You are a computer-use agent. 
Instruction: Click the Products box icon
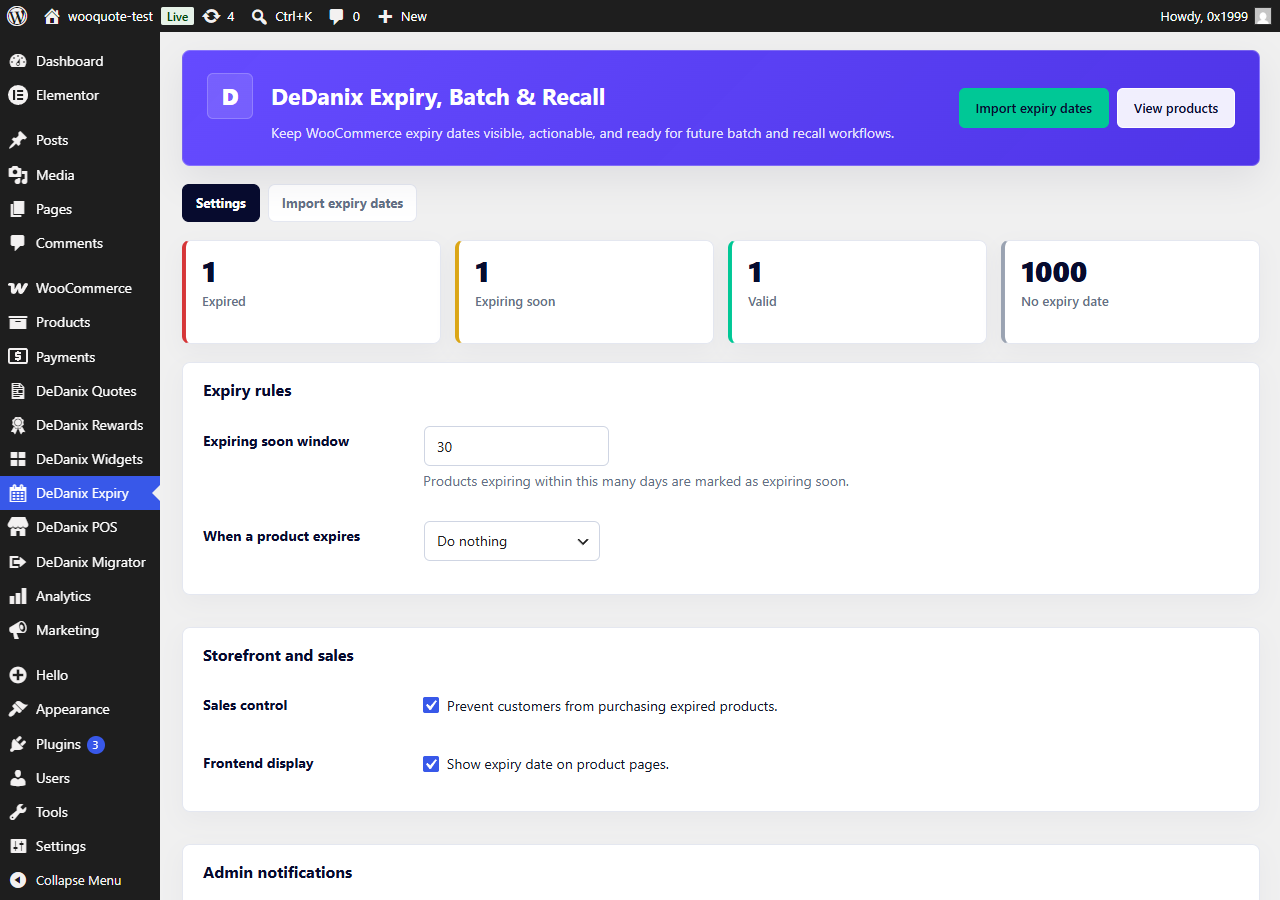click(18, 322)
